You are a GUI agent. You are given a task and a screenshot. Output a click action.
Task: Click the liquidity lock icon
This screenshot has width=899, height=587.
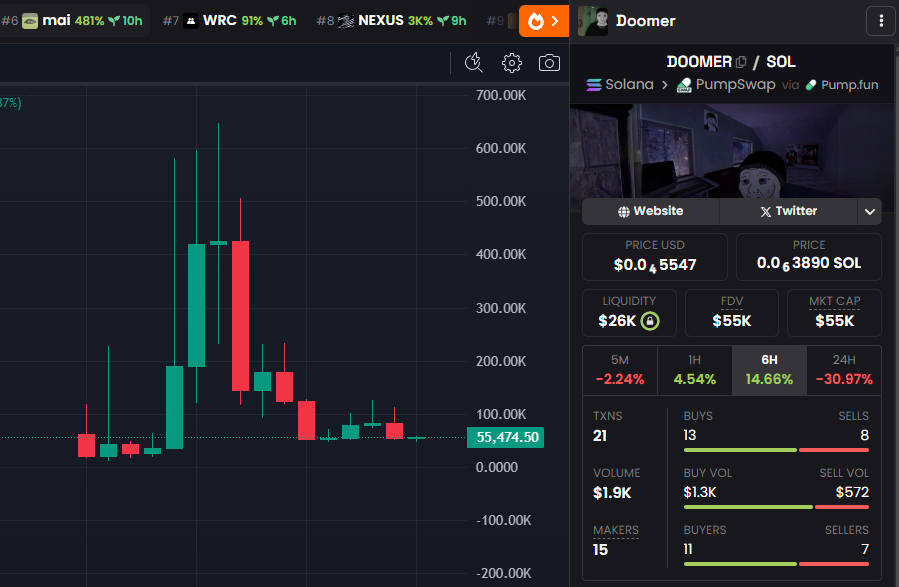pyautogui.click(x=650, y=320)
